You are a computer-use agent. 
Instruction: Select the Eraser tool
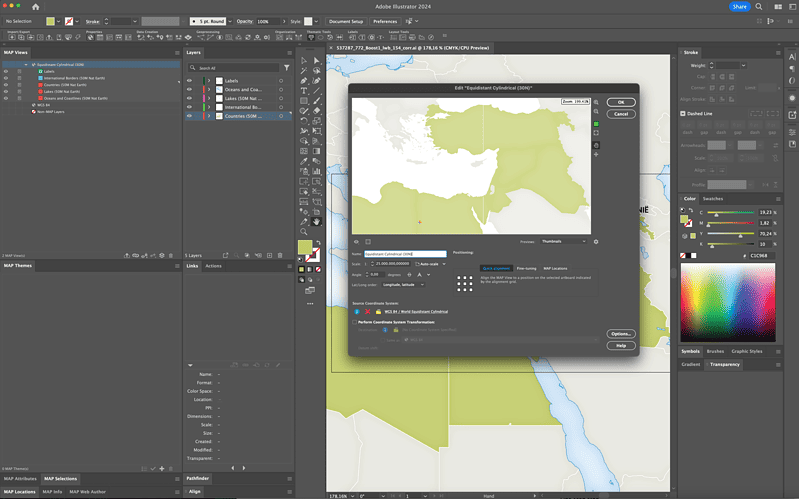coord(316,111)
